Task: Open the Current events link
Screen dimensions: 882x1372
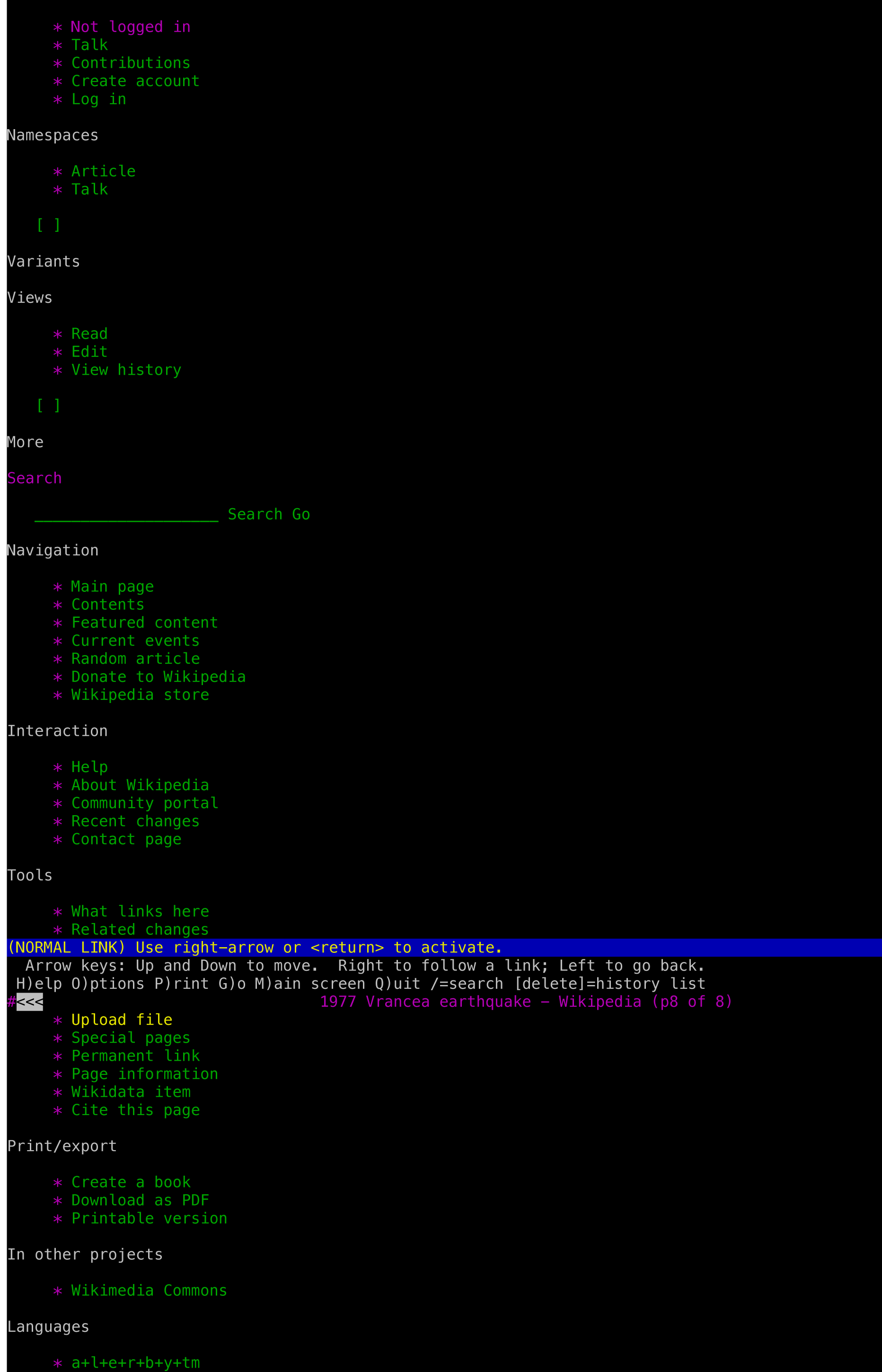Action: click(135, 641)
